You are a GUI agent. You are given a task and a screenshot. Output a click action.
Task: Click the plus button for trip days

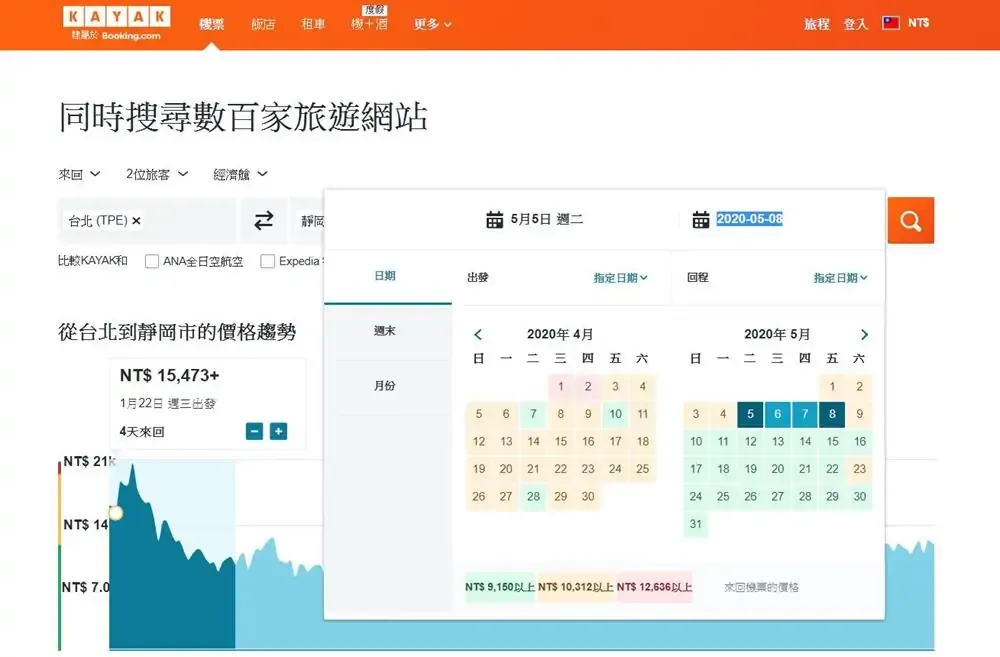[279, 431]
